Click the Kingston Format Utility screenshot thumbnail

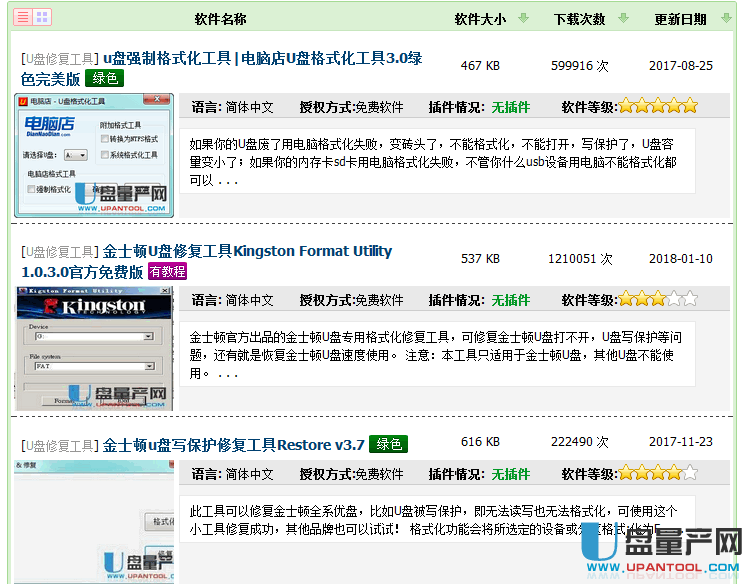coord(94,348)
